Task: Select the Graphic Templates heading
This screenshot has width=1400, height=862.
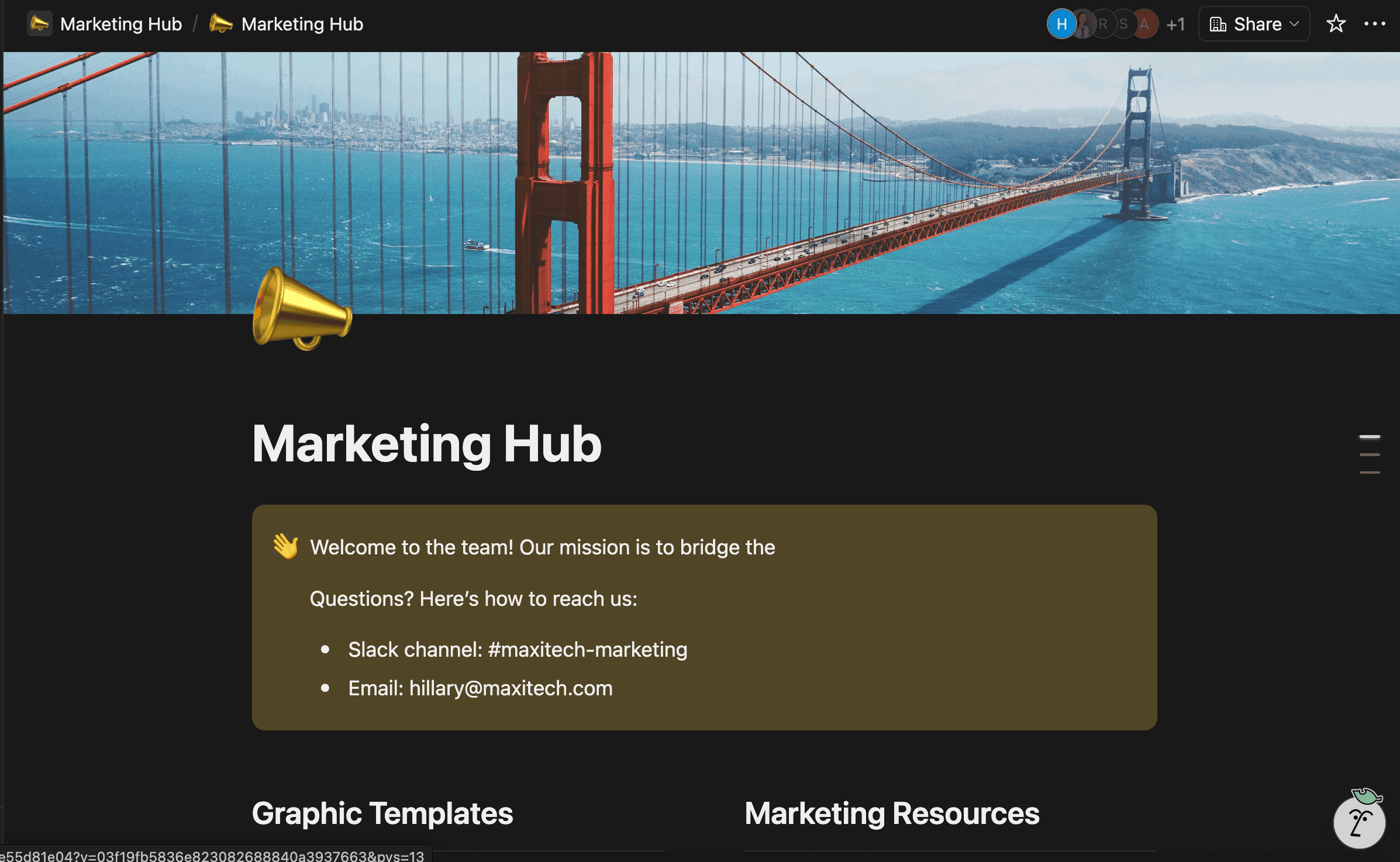Action: [x=382, y=813]
